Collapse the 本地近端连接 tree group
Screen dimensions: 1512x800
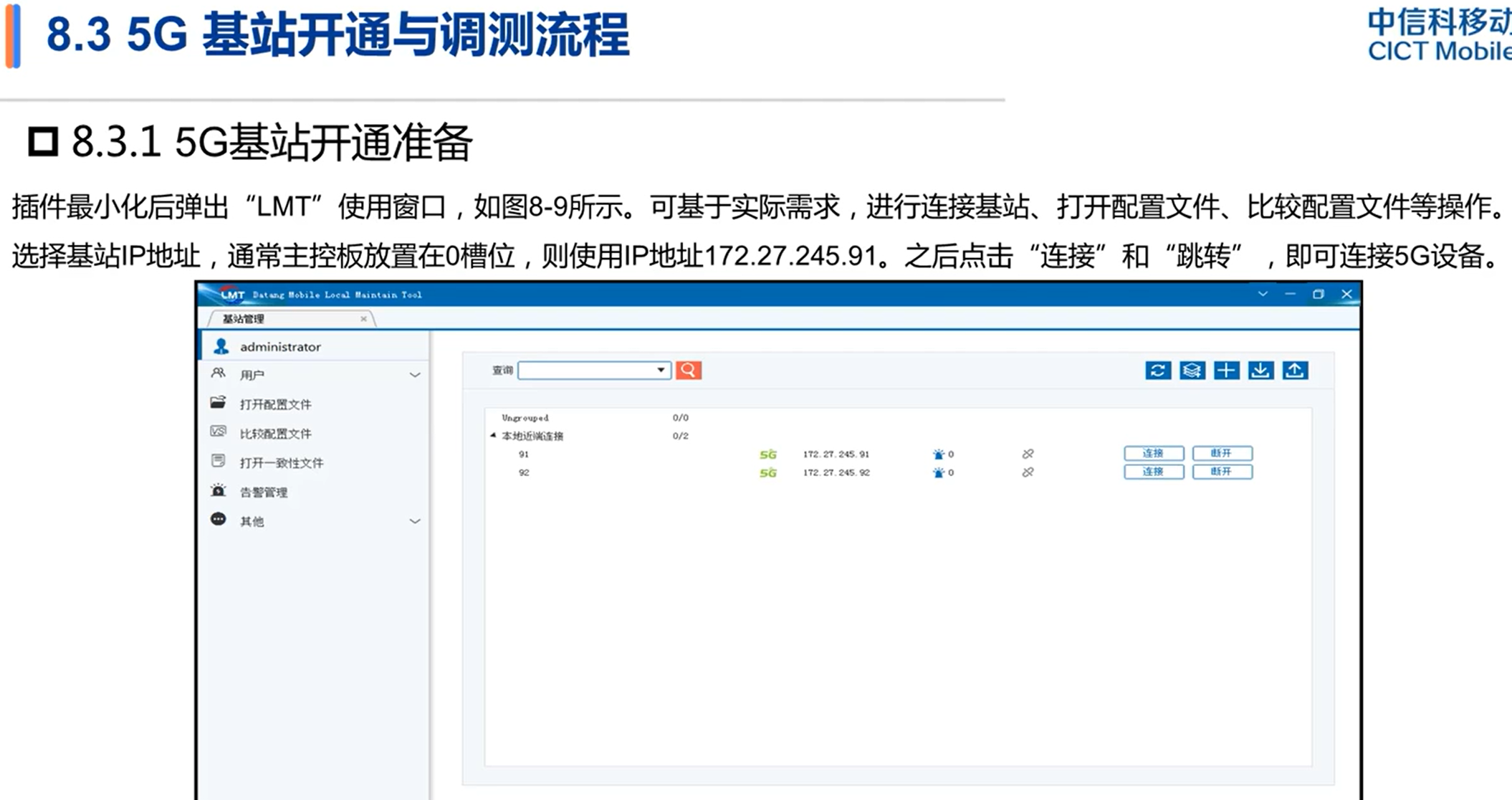[x=493, y=436]
